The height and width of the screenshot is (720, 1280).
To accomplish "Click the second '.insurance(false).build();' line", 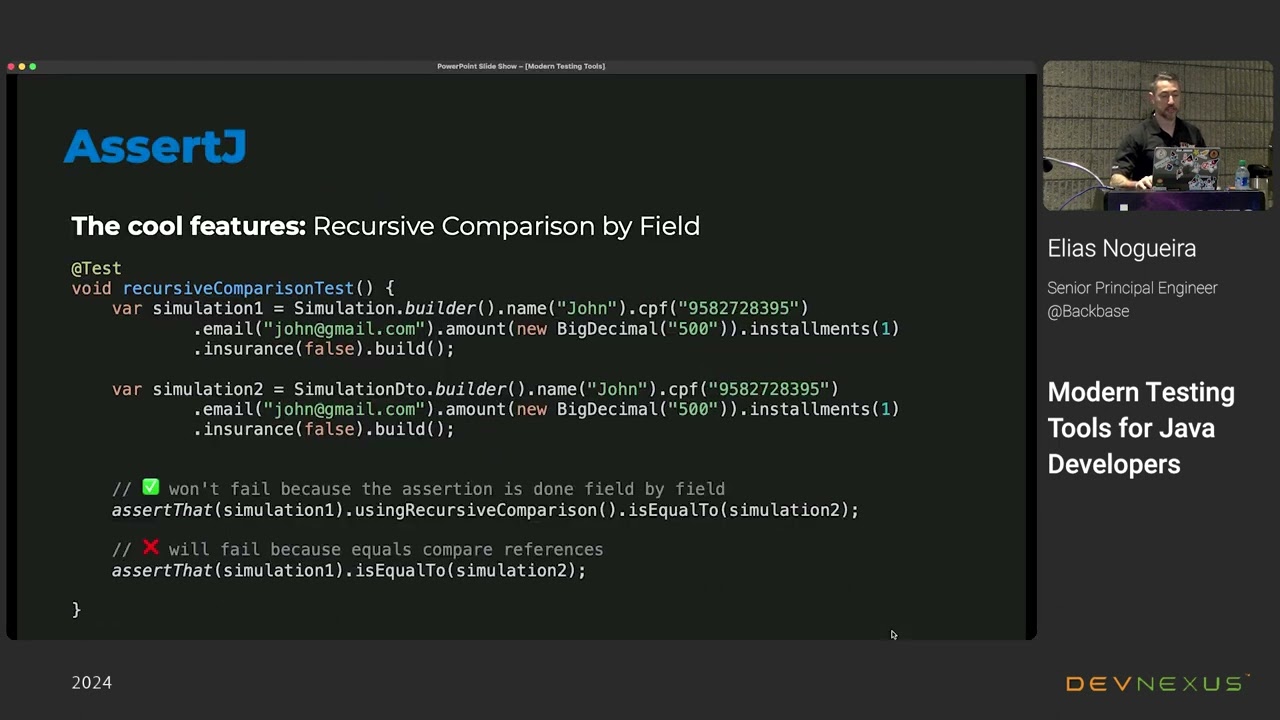I will coord(324,429).
